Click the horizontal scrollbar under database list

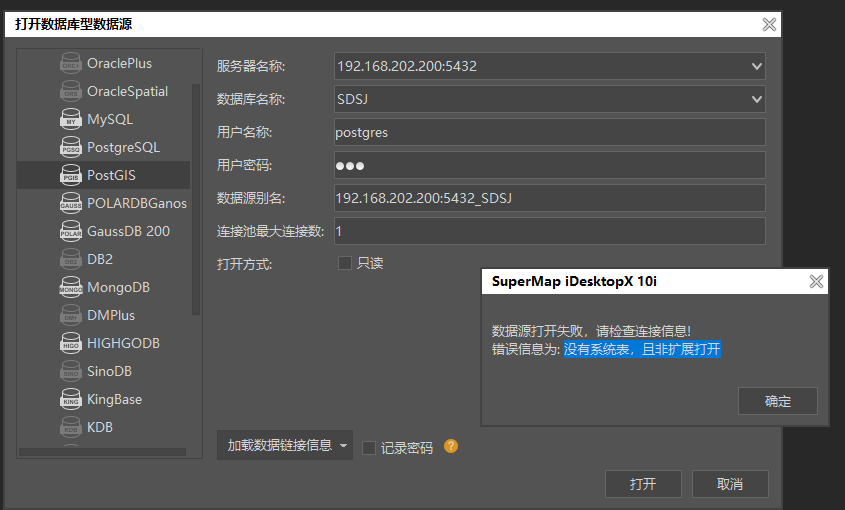[102, 452]
